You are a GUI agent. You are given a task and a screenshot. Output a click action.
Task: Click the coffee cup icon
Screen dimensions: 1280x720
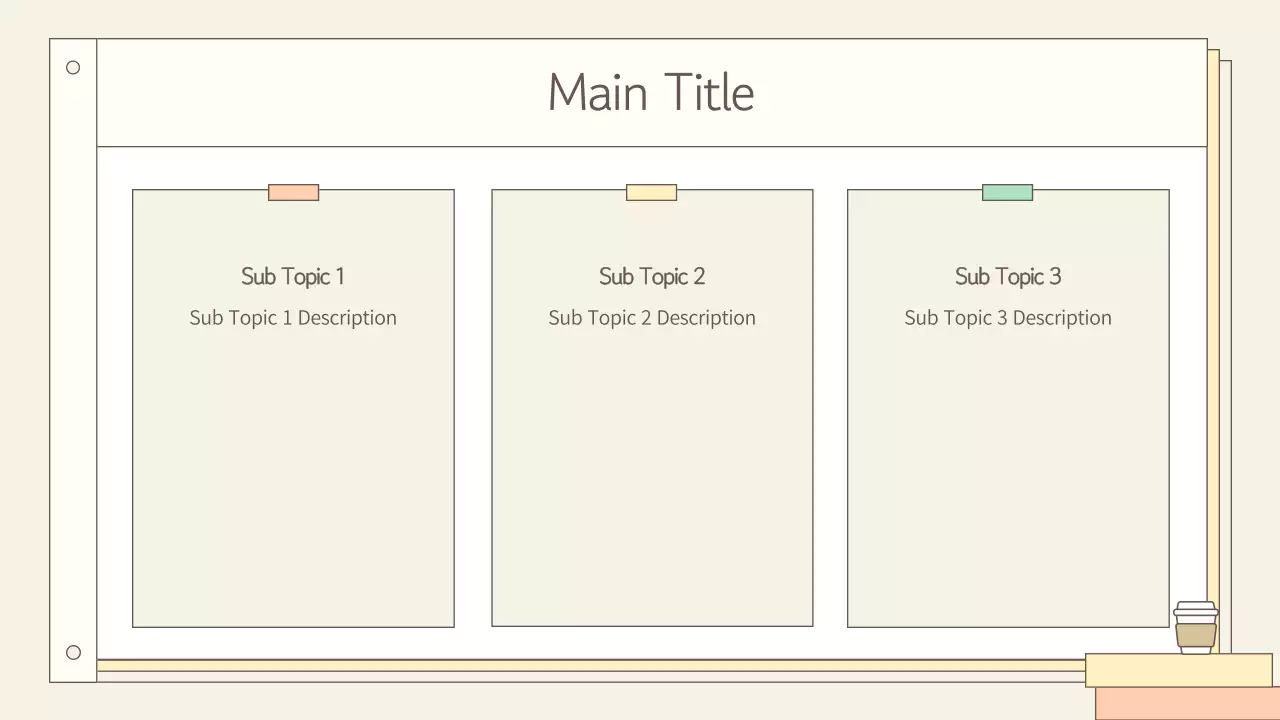pos(1196,628)
